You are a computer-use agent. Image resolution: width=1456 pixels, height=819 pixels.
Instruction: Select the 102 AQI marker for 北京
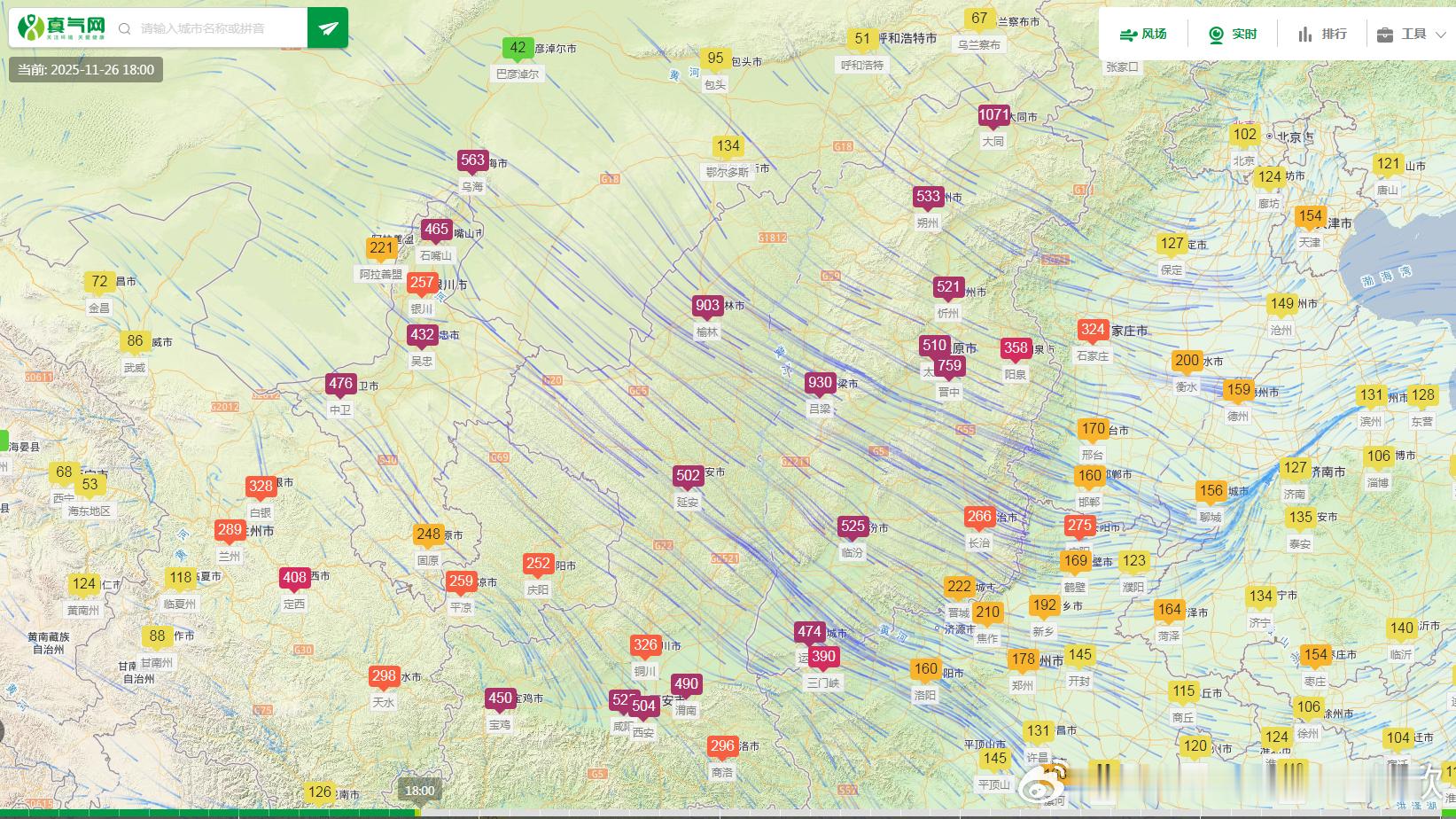click(1244, 136)
